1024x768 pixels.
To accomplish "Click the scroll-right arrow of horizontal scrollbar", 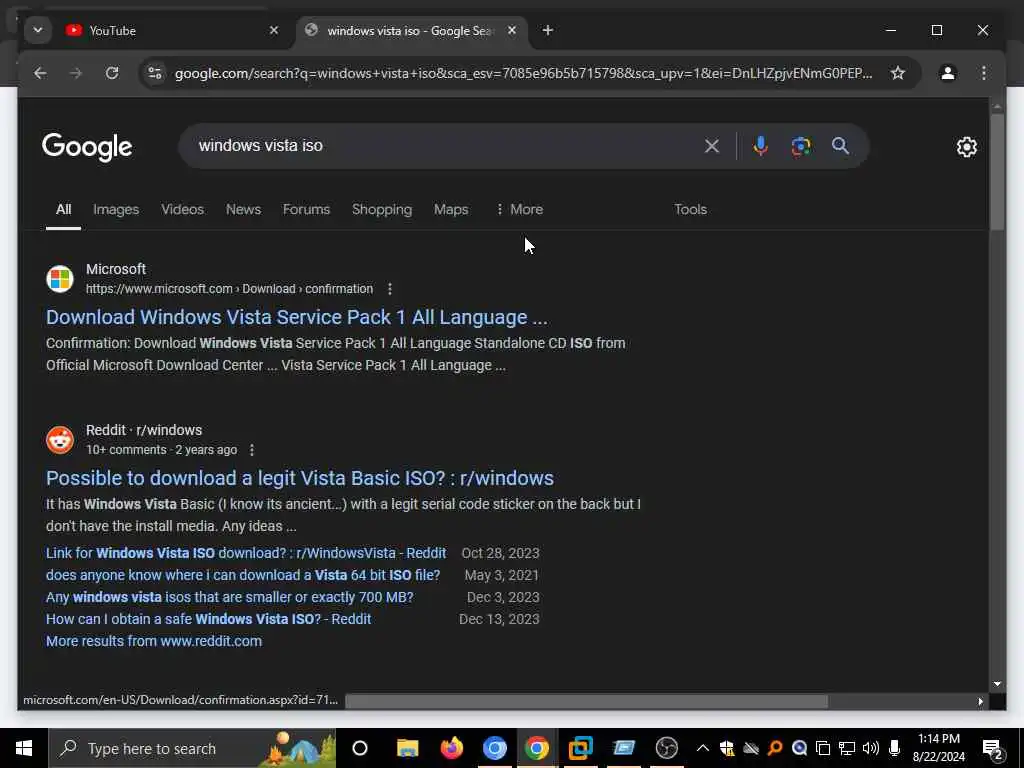I will tap(980, 701).
